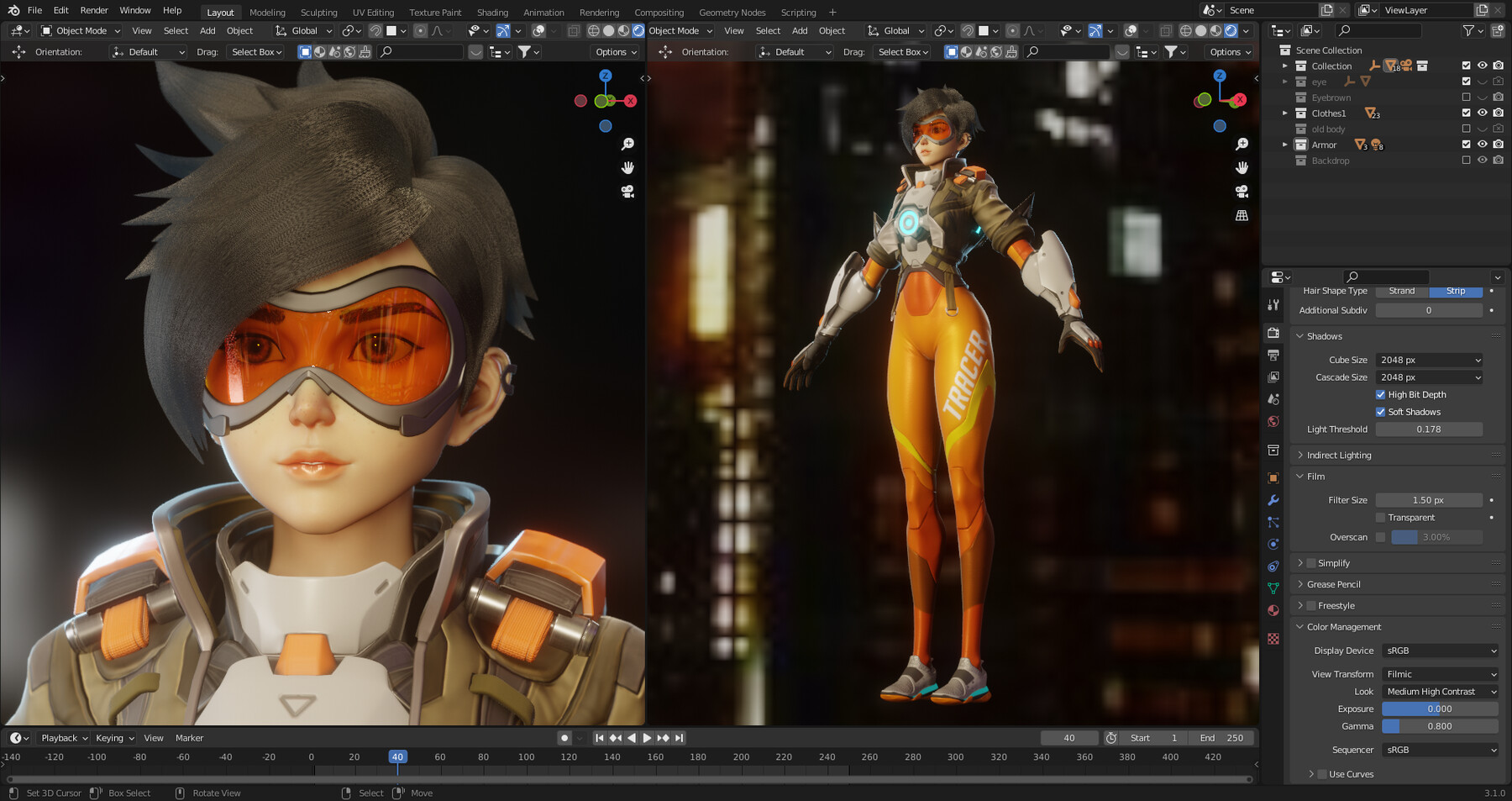Open the Keying menu in timeline
Image resolution: width=1512 pixels, height=801 pixels.
coord(115,738)
